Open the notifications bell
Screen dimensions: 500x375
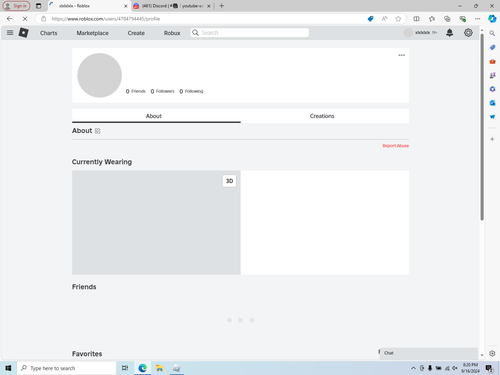pos(449,33)
